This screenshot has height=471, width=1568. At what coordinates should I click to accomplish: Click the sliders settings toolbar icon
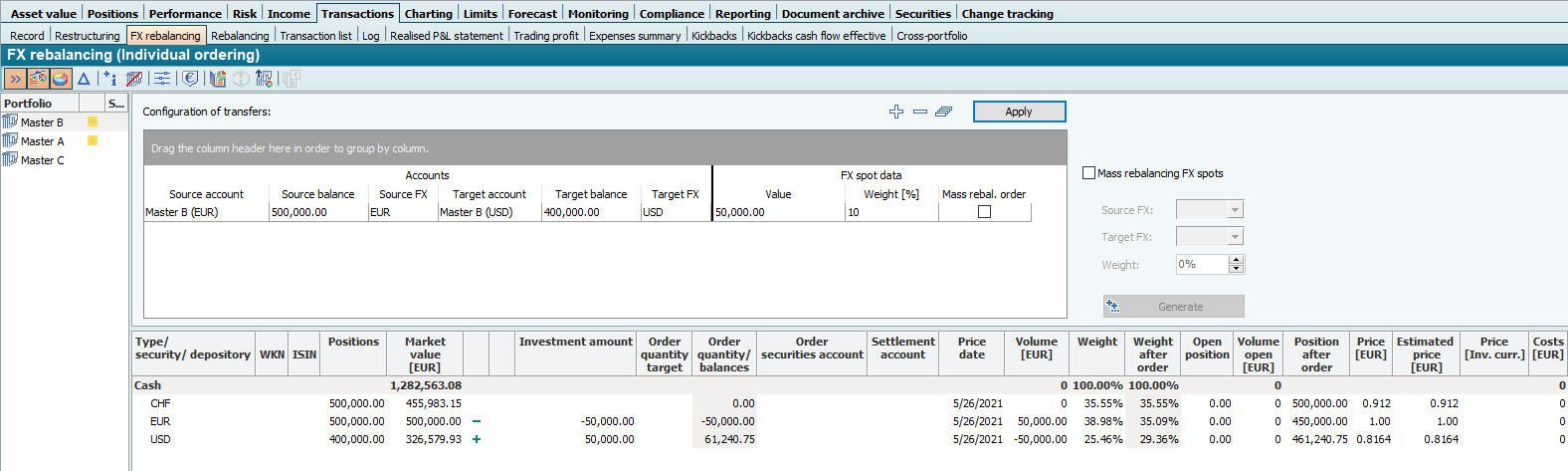click(162, 79)
